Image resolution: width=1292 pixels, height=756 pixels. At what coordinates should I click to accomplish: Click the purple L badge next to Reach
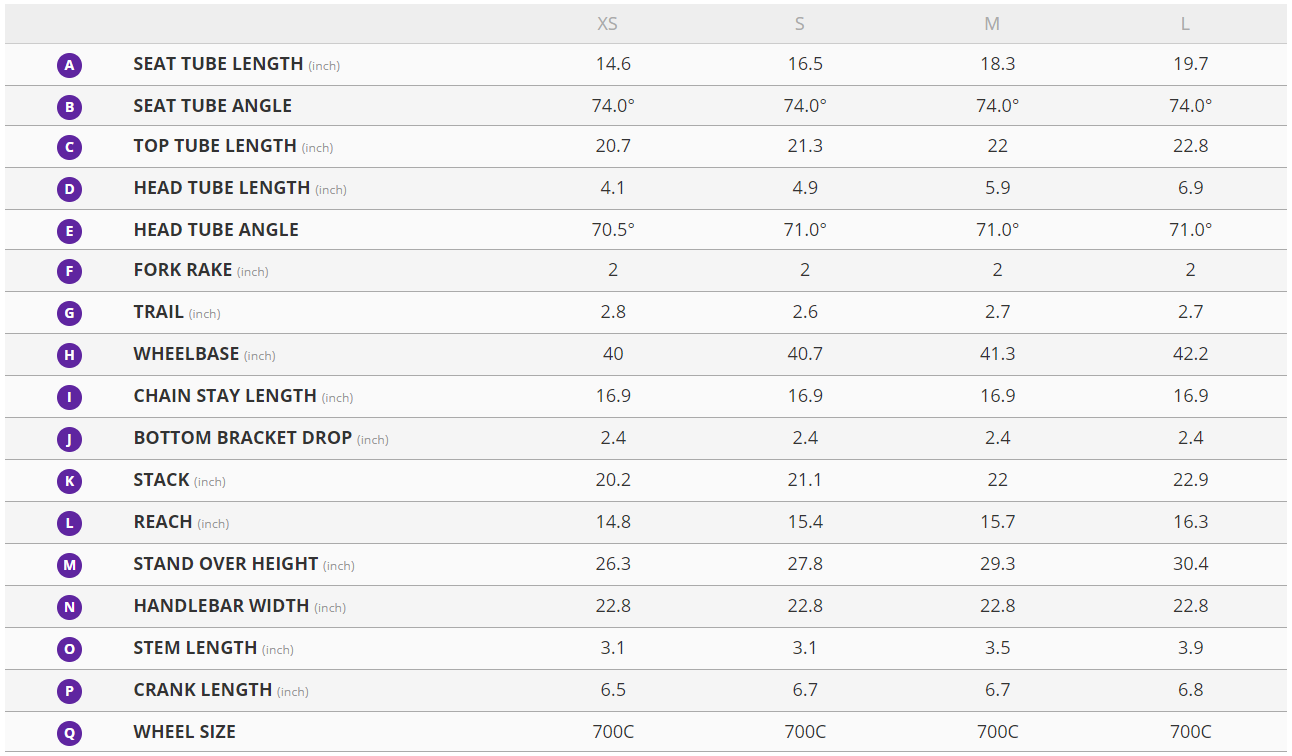[69, 523]
